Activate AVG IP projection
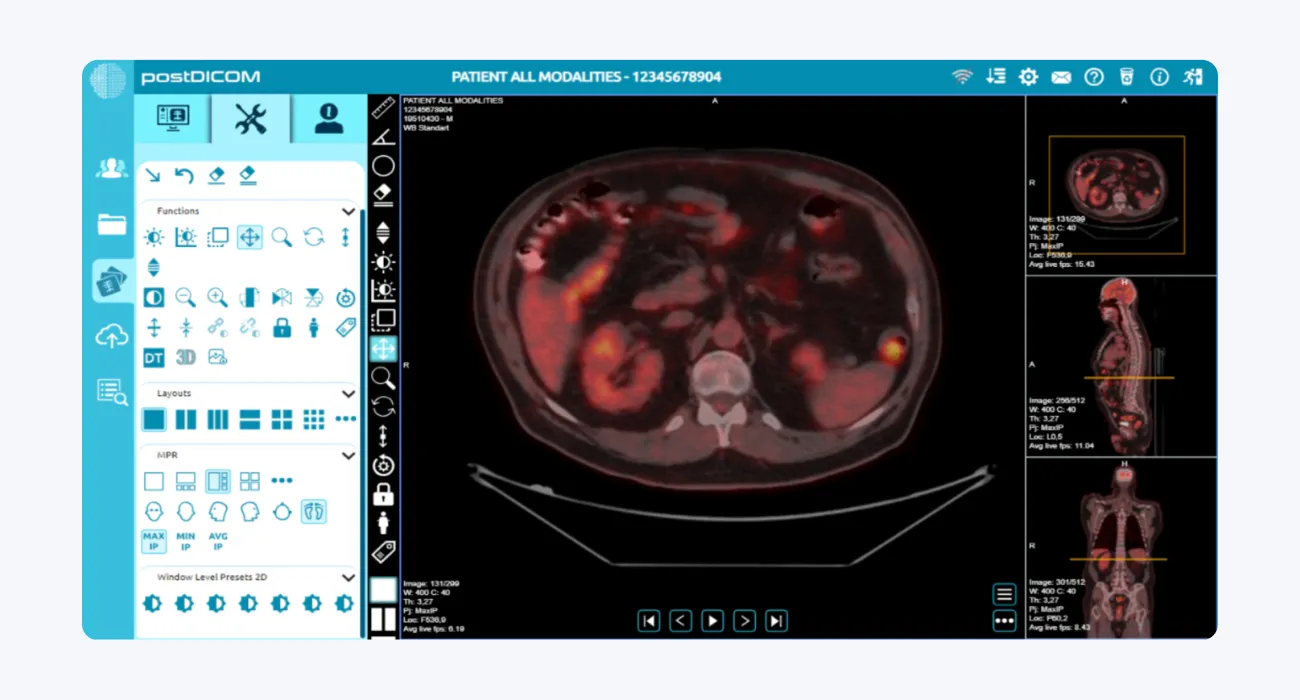1300x700 pixels. 217,541
